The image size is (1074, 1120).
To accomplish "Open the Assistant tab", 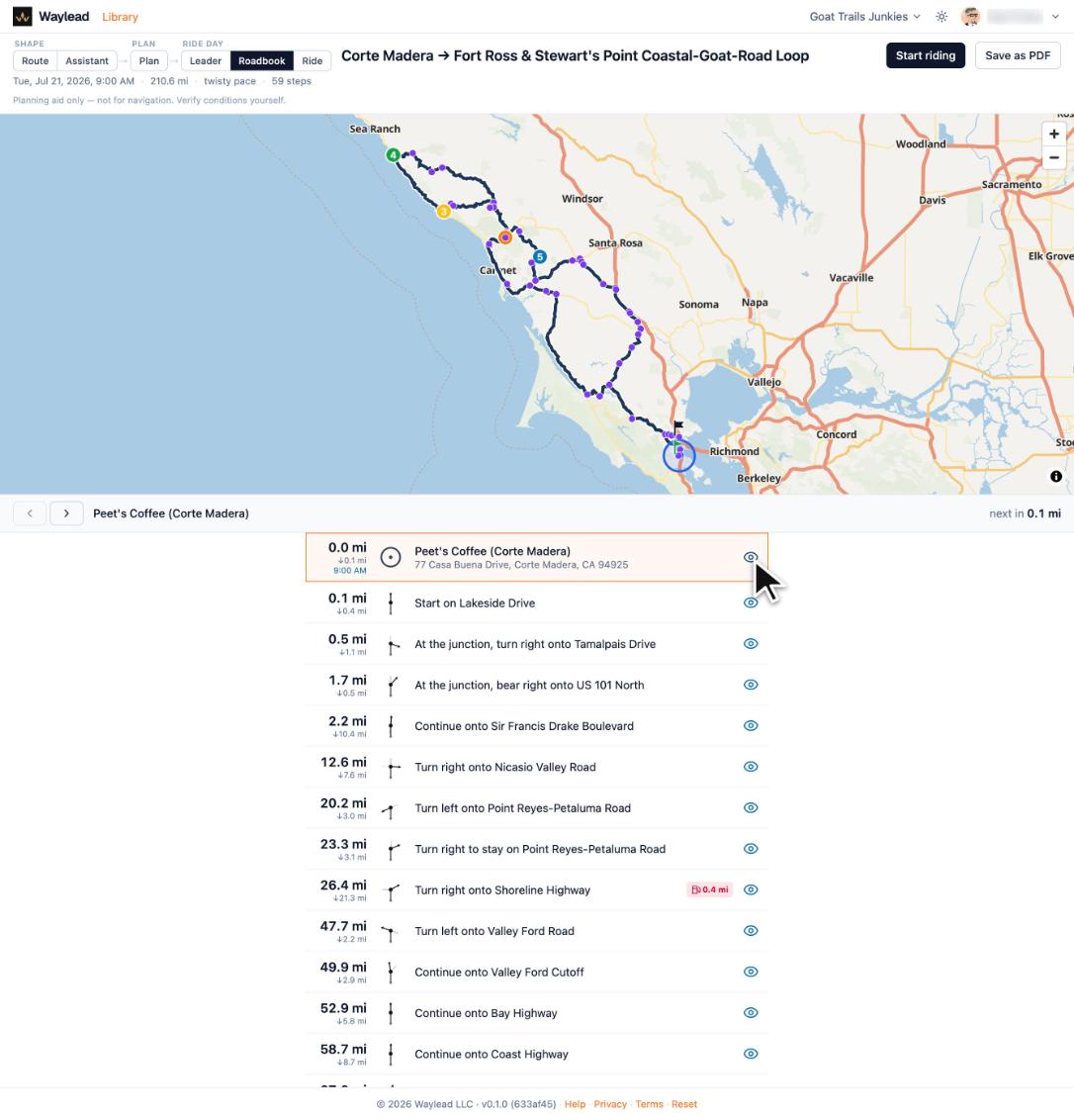I will (87, 60).
